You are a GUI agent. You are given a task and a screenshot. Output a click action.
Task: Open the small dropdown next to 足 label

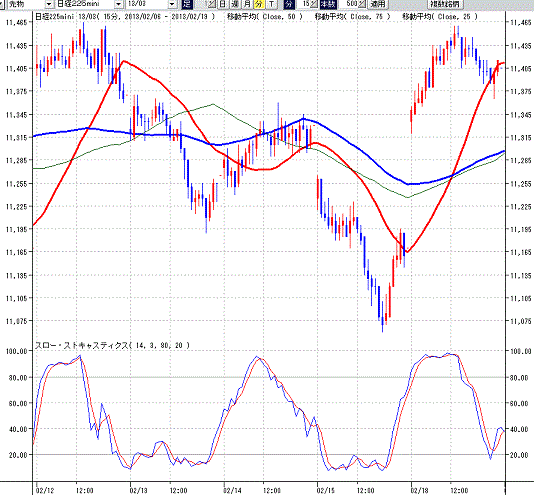tap(211, 4)
